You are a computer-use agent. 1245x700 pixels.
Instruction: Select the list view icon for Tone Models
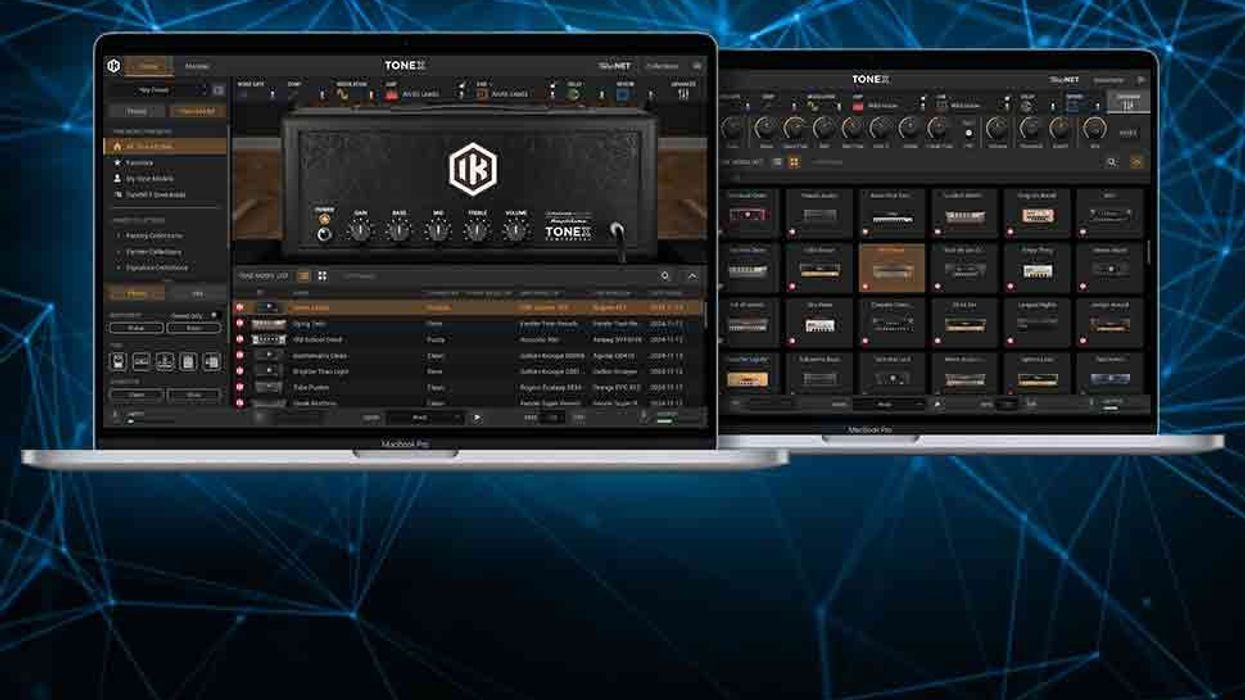point(304,275)
